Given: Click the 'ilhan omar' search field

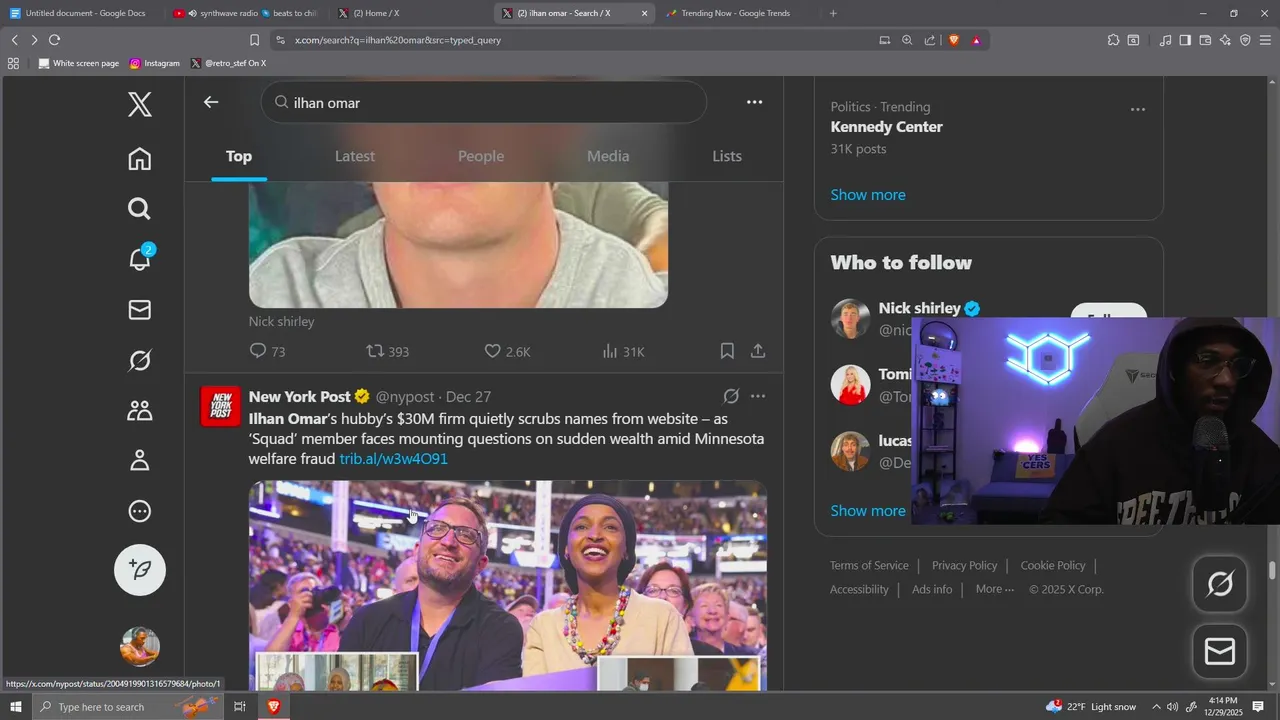Looking at the screenshot, I should pos(484,102).
